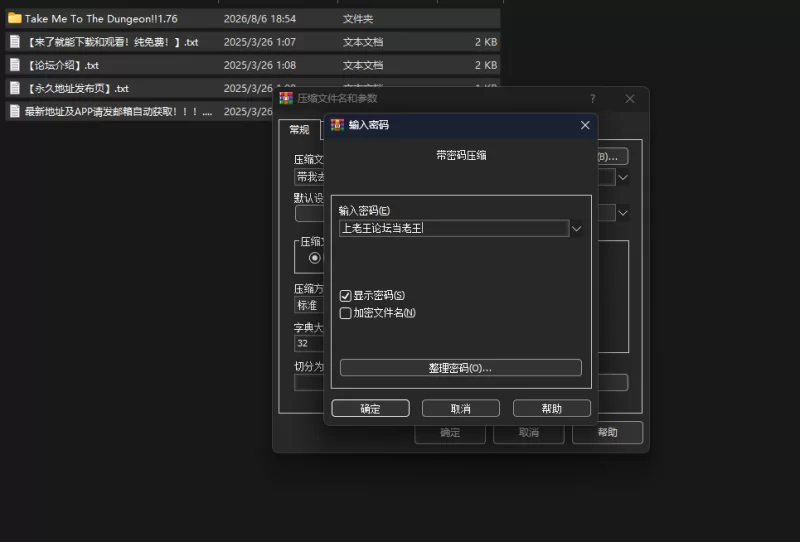Click the 文件夹 type cell
Viewport: 800px width, 542px height.
coord(358,19)
